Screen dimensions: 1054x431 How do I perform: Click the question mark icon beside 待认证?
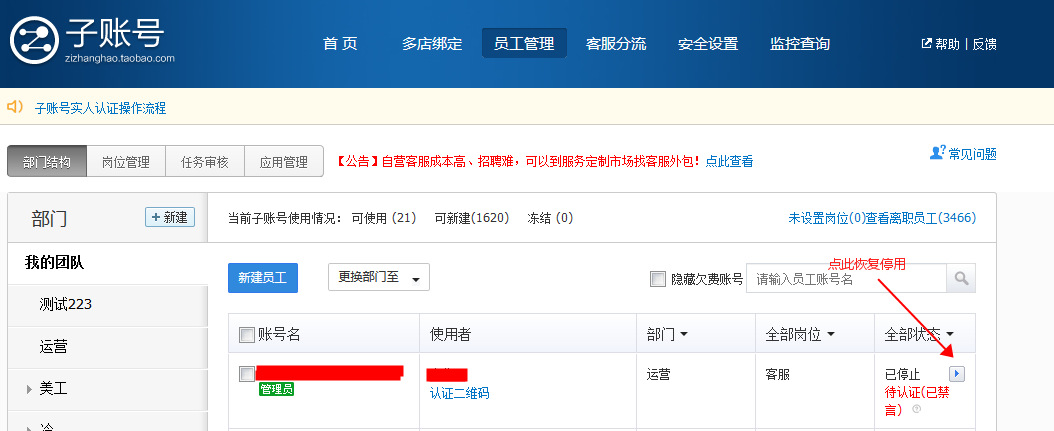point(916,409)
